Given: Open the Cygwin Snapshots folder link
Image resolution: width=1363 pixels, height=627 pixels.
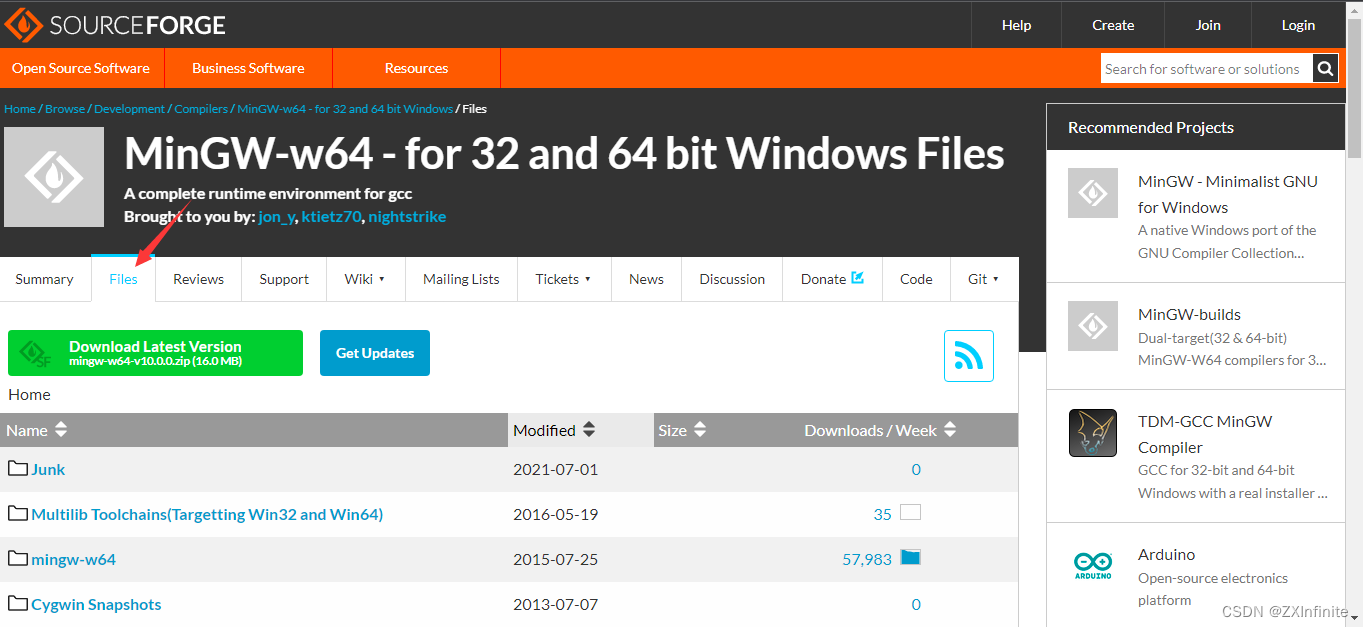Looking at the screenshot, I should pyautogui.click(x=96, y=604).
